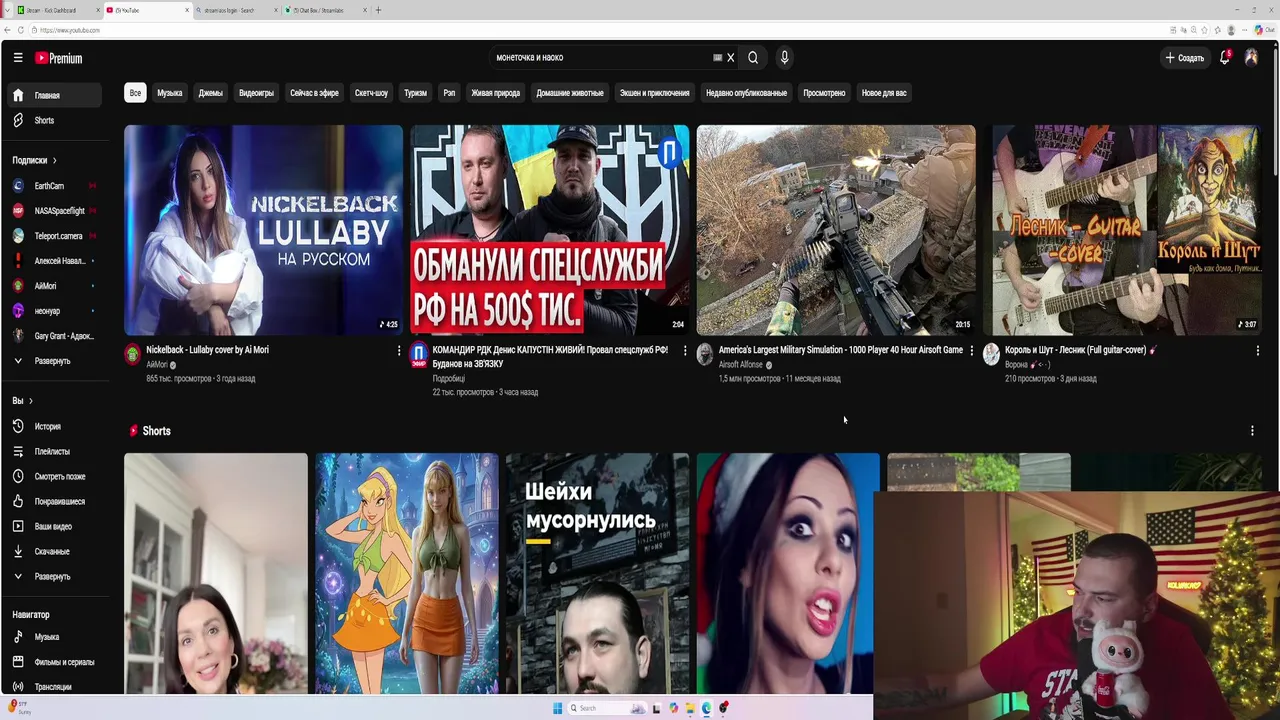The width and height of the screenshot is (1280, 720).
Task: Select the Сейчас в эфире chip
Action: point(314,93)
